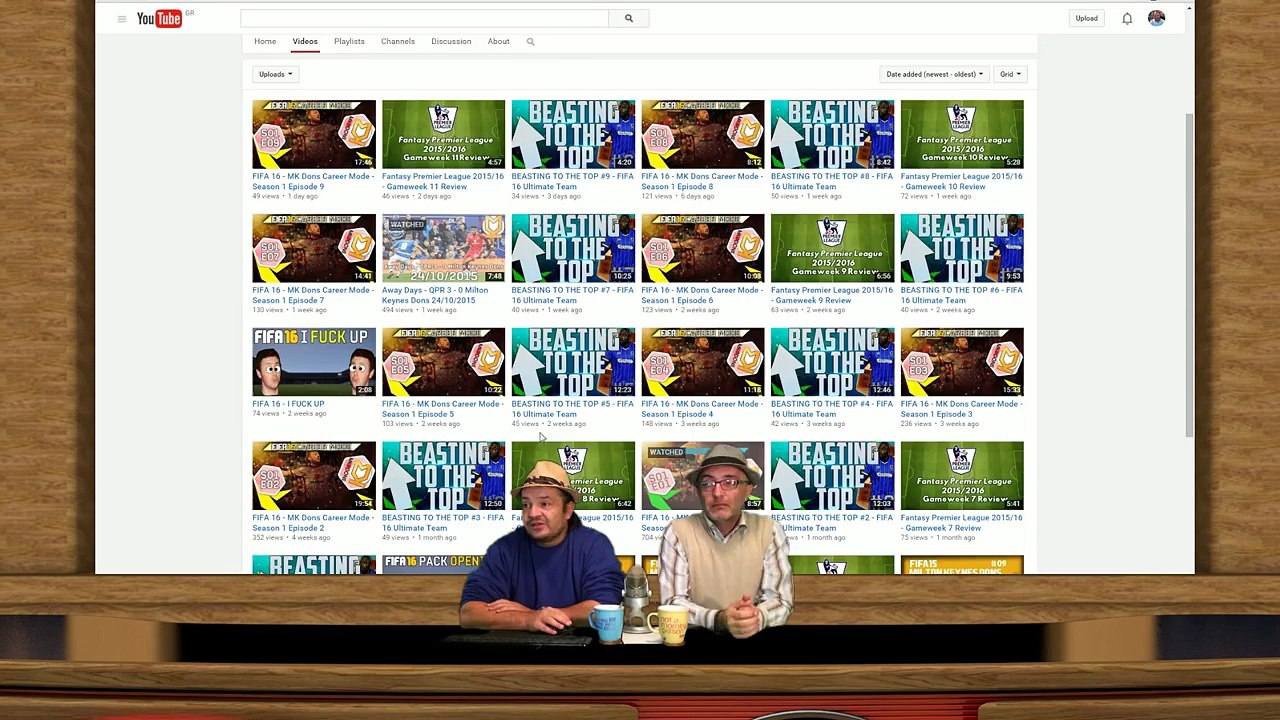Open the MK Dons Episode 2 thumbnail
The width and height of the screenshot is (1280, 720).
[314, 476]
